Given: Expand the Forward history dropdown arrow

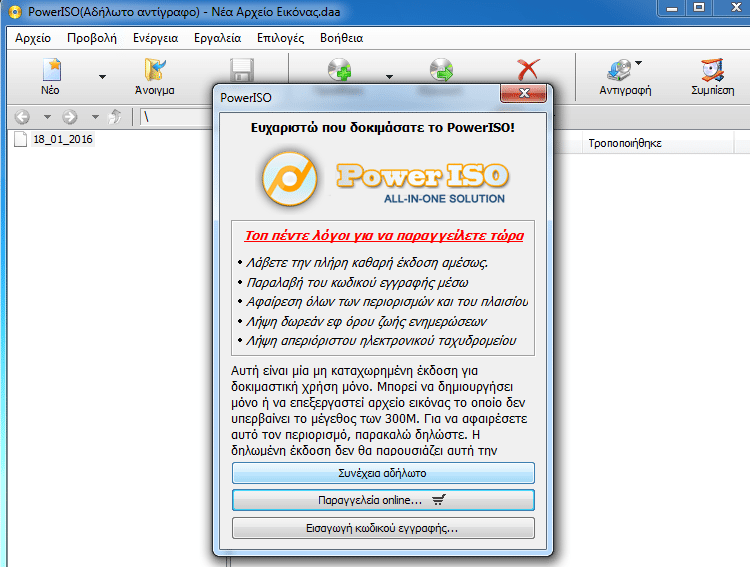Looking at the screenshot, I should click(95, 117).
